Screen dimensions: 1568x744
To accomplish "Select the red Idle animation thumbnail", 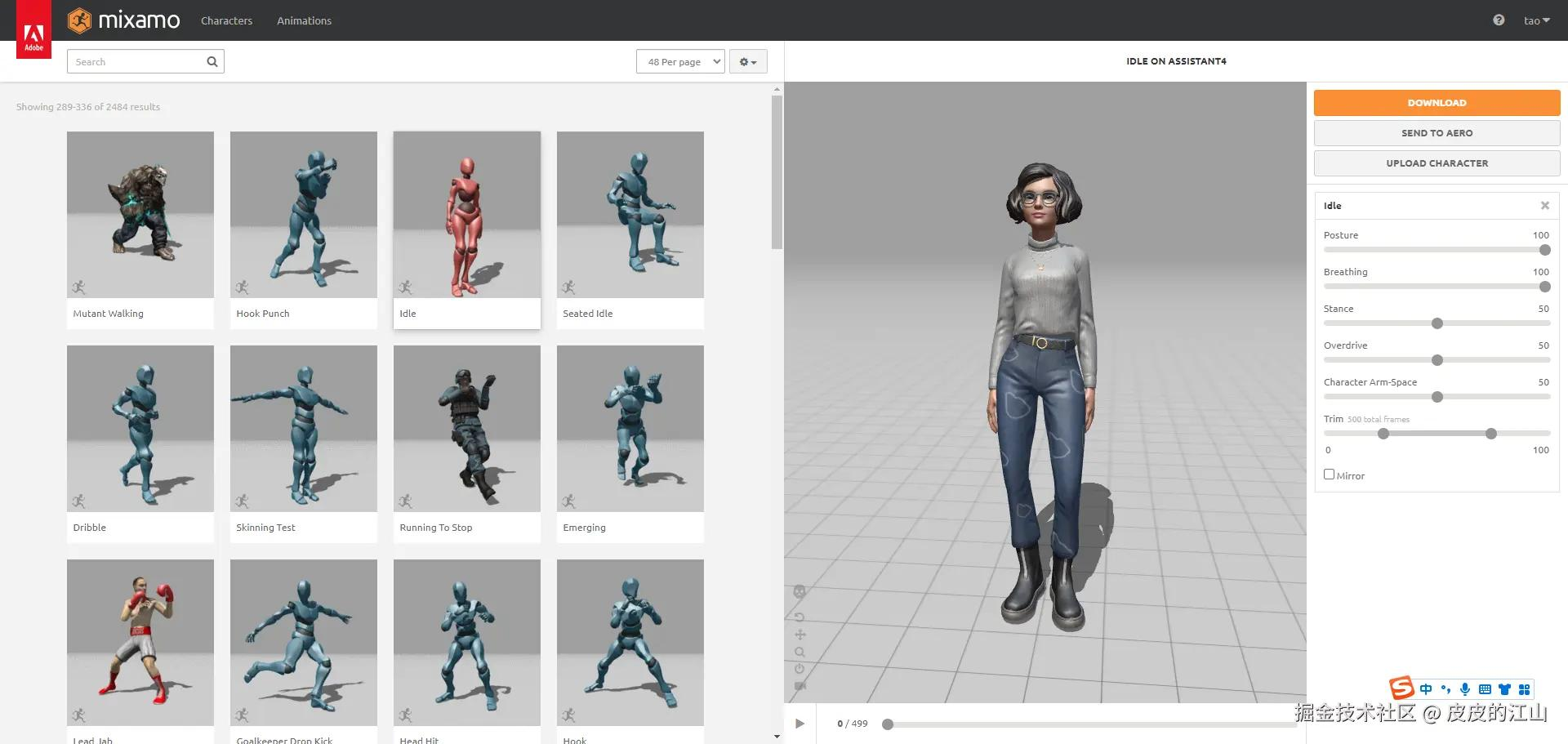I will click(x=467, y=215).
